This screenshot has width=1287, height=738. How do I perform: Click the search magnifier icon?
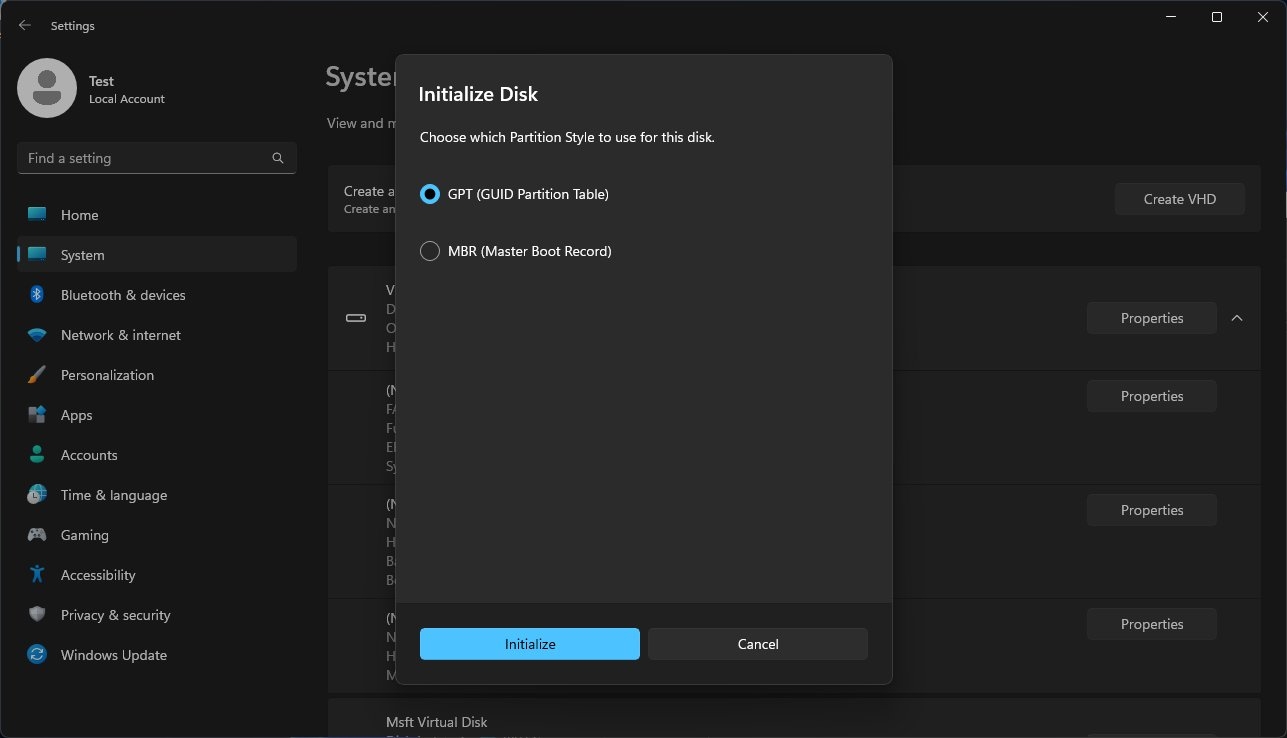(278, 158)
